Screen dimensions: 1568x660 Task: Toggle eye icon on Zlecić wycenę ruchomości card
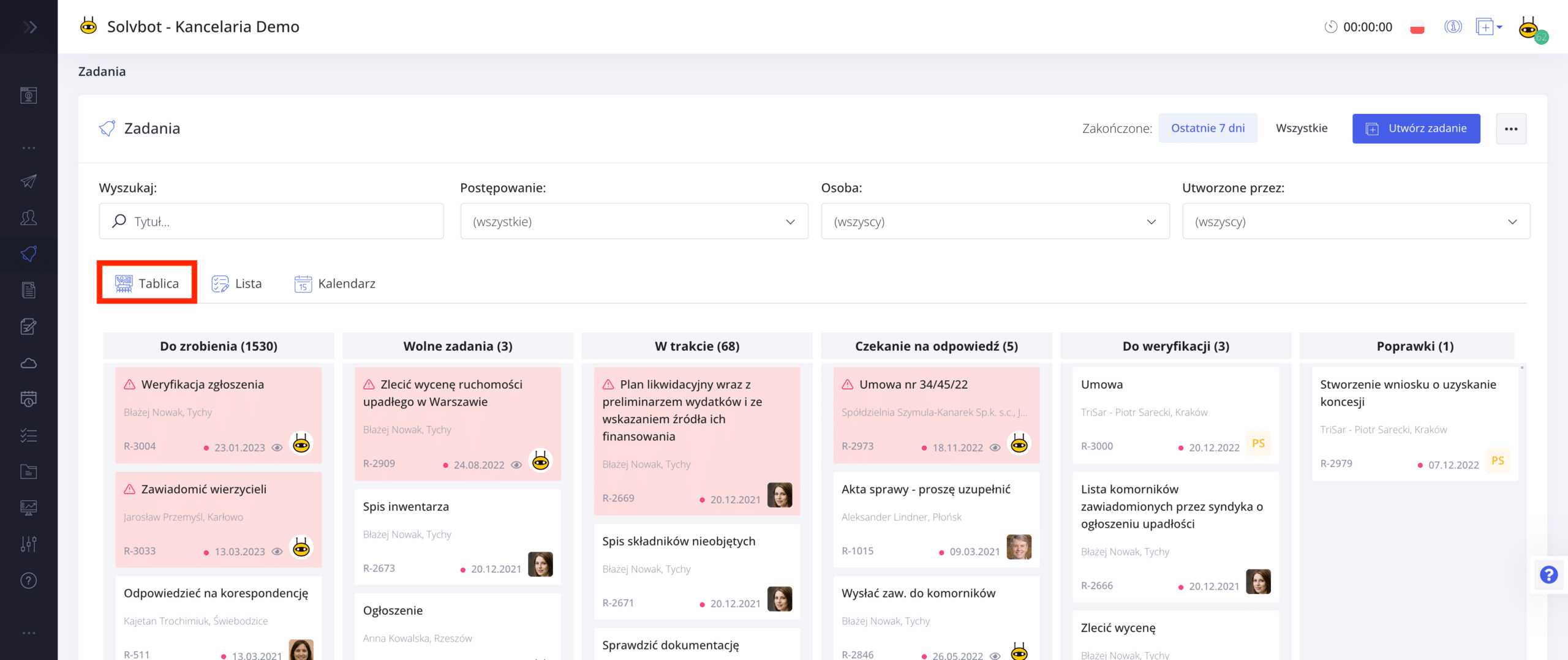click(516, 465)
